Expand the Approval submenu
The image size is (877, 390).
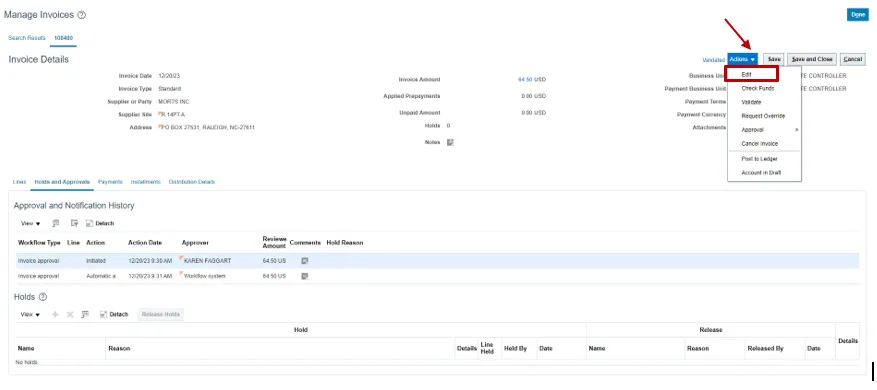coord(764,130)
